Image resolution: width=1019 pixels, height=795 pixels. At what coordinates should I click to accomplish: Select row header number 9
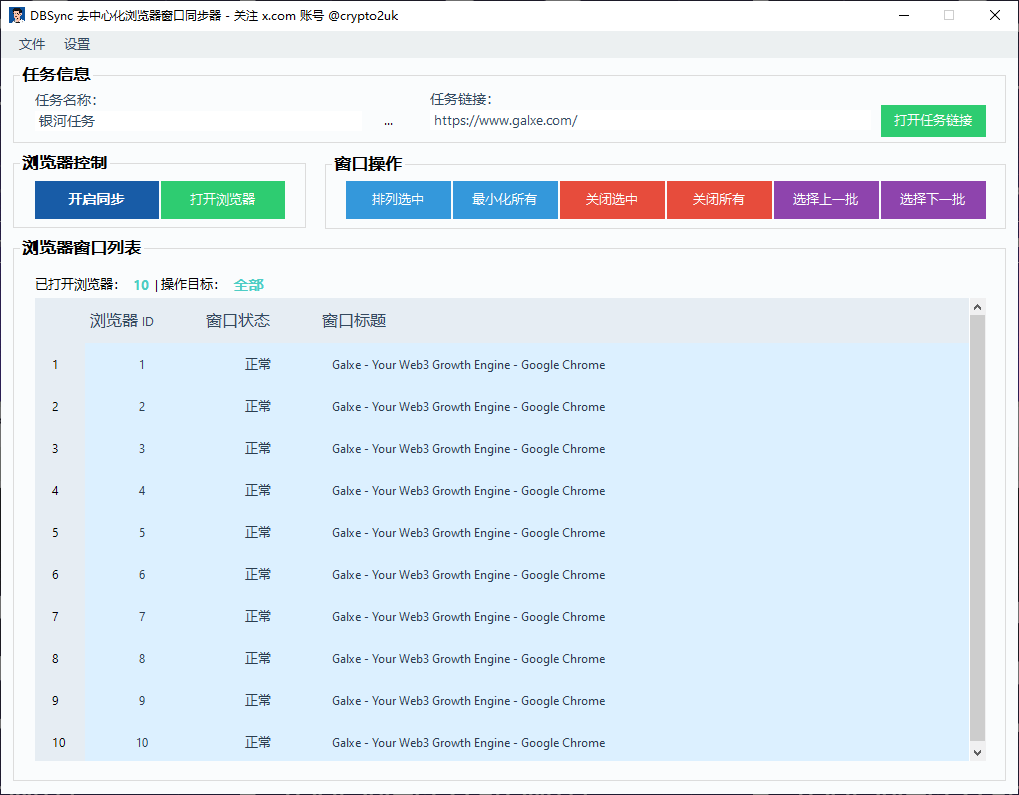click(x=55, y=701)
